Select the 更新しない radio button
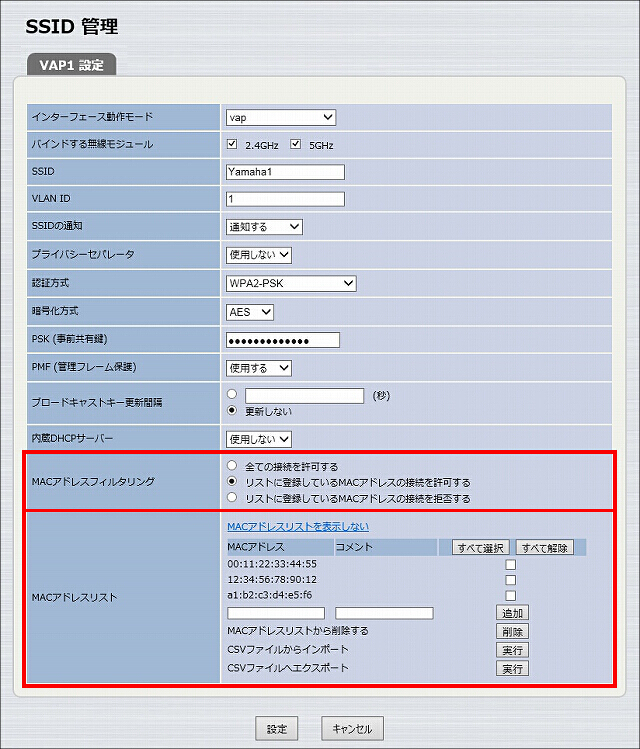Screen dimensions: 640x749 [232, 410]
